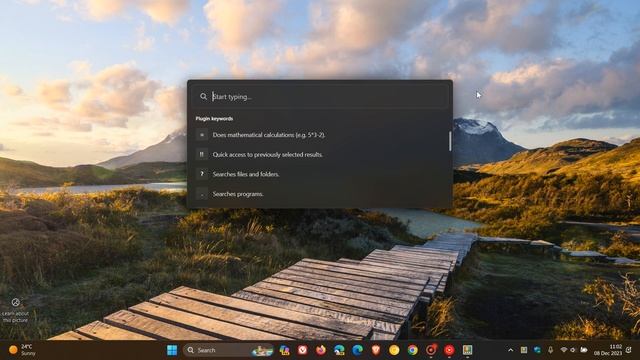Click the '=' calculator keyword icon
This screenshot has width=640, height=360.
pos(202,135)
